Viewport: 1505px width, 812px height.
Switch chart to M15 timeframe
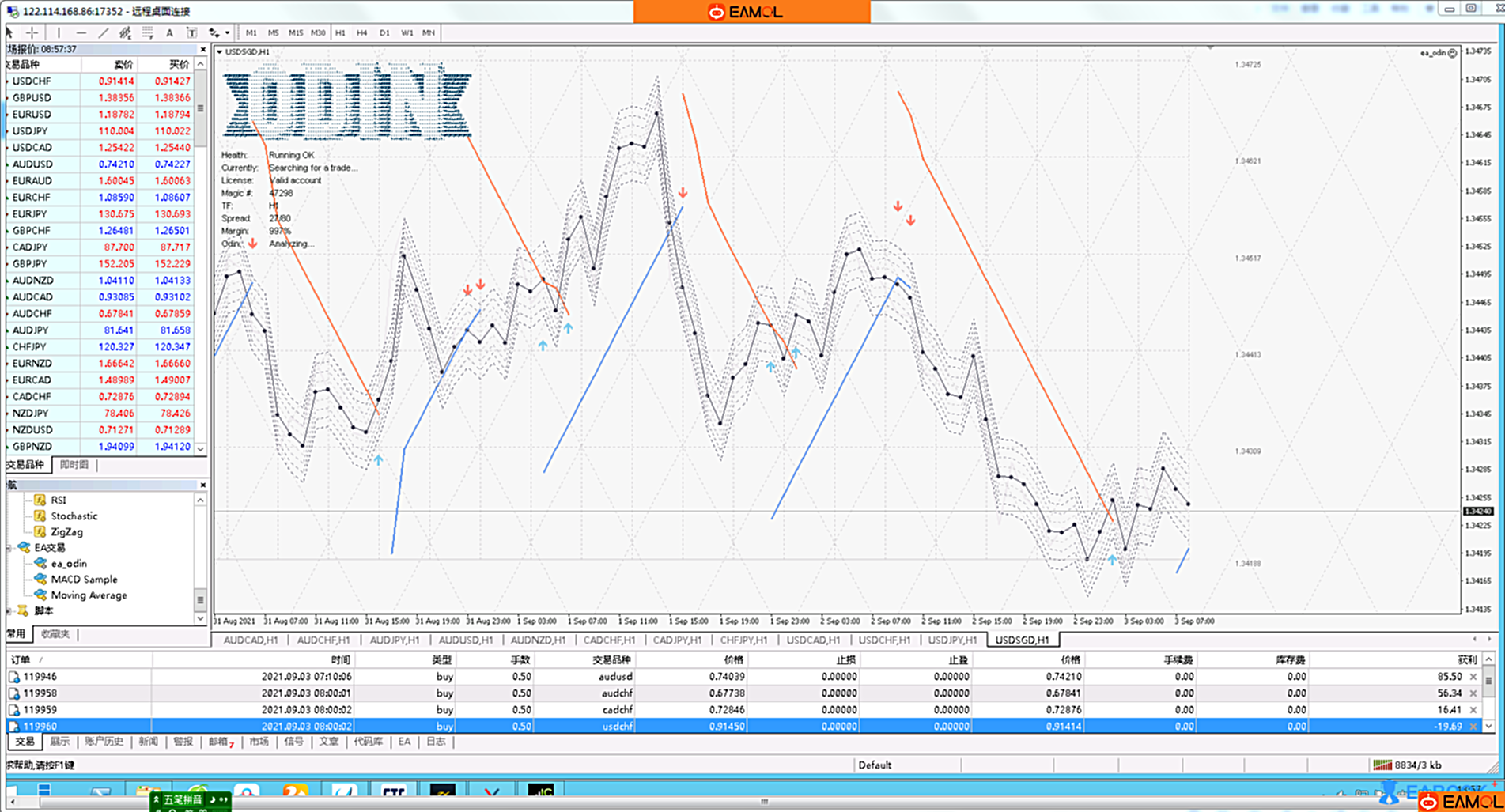[x=295, y=32]
